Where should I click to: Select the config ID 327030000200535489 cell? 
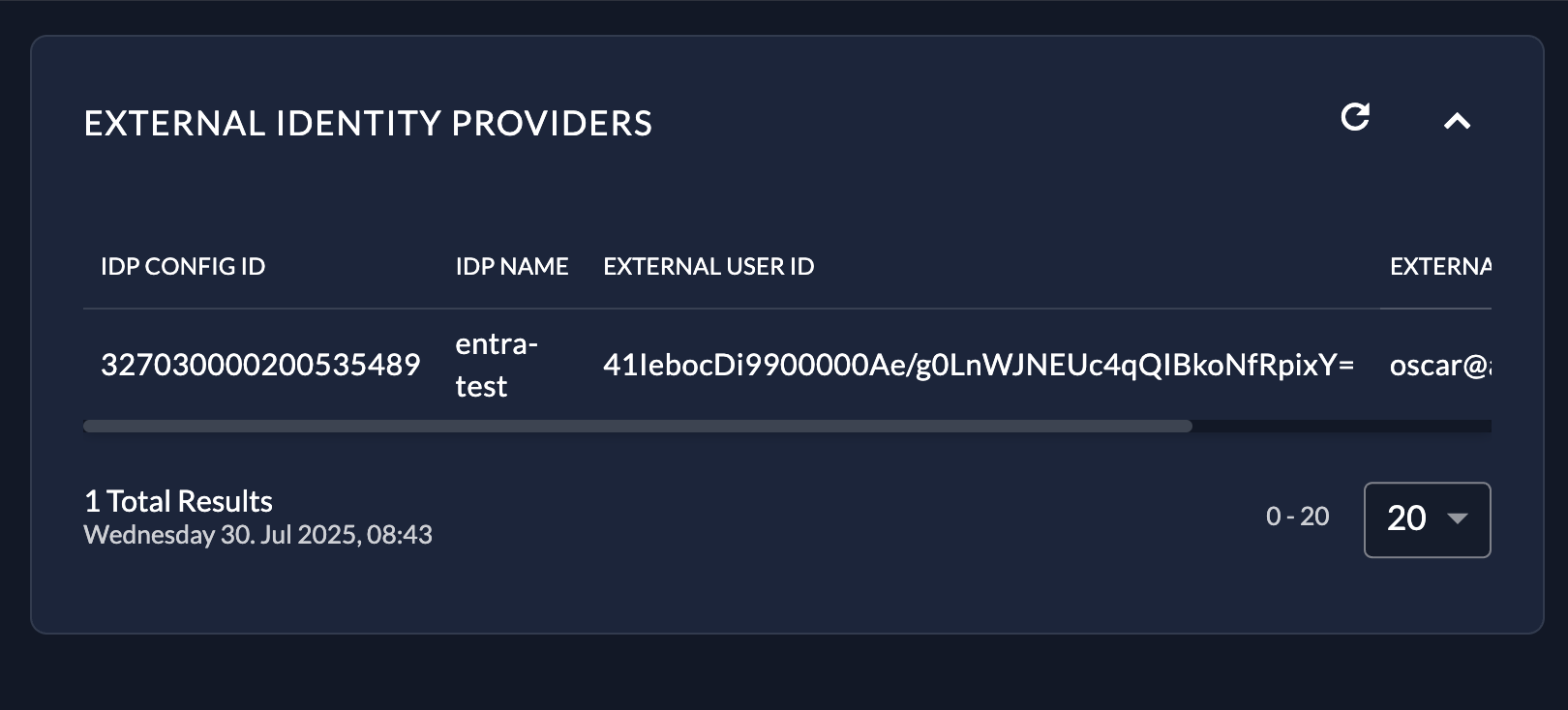(260, 365)
